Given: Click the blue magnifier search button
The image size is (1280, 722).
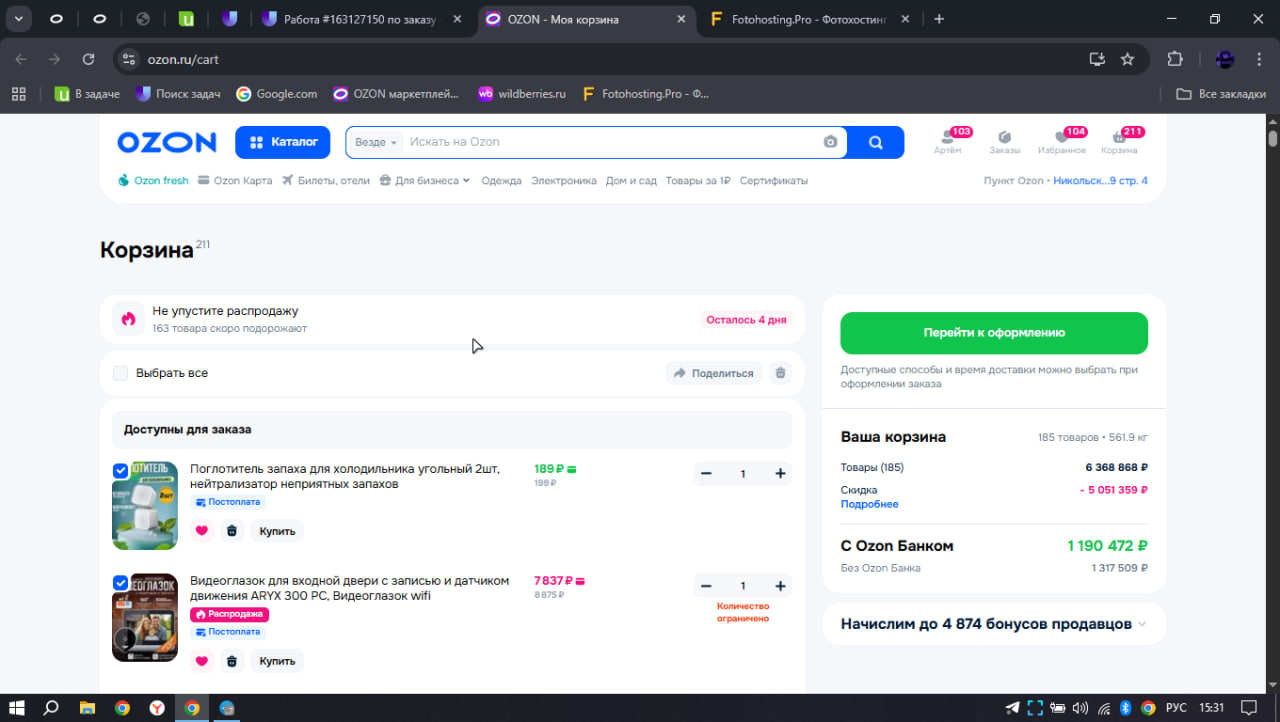Looking at the screenshot, I should [875, 142].
